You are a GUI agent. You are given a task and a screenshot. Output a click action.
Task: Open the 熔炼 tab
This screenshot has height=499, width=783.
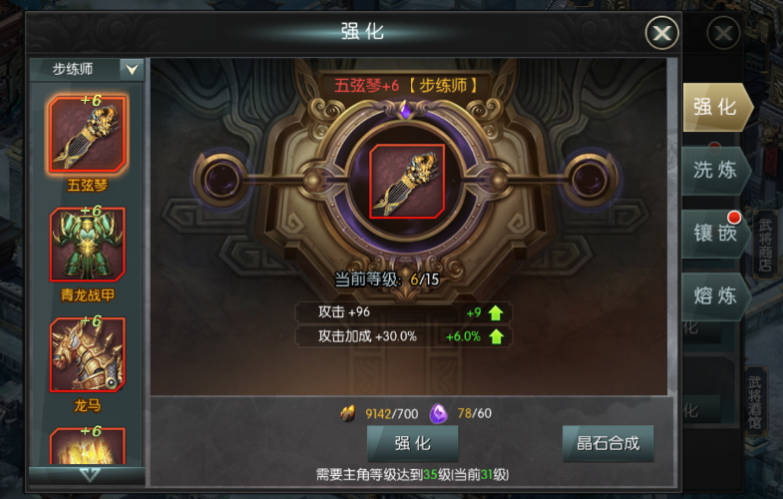[x=716, y=296]
